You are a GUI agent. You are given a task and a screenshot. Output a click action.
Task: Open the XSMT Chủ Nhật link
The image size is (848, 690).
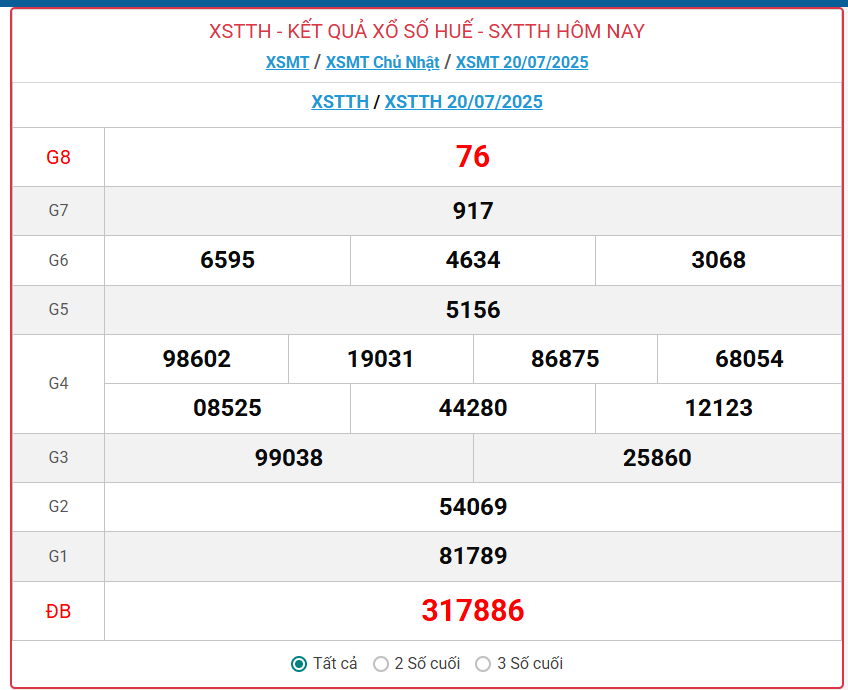tap(382, 62)
